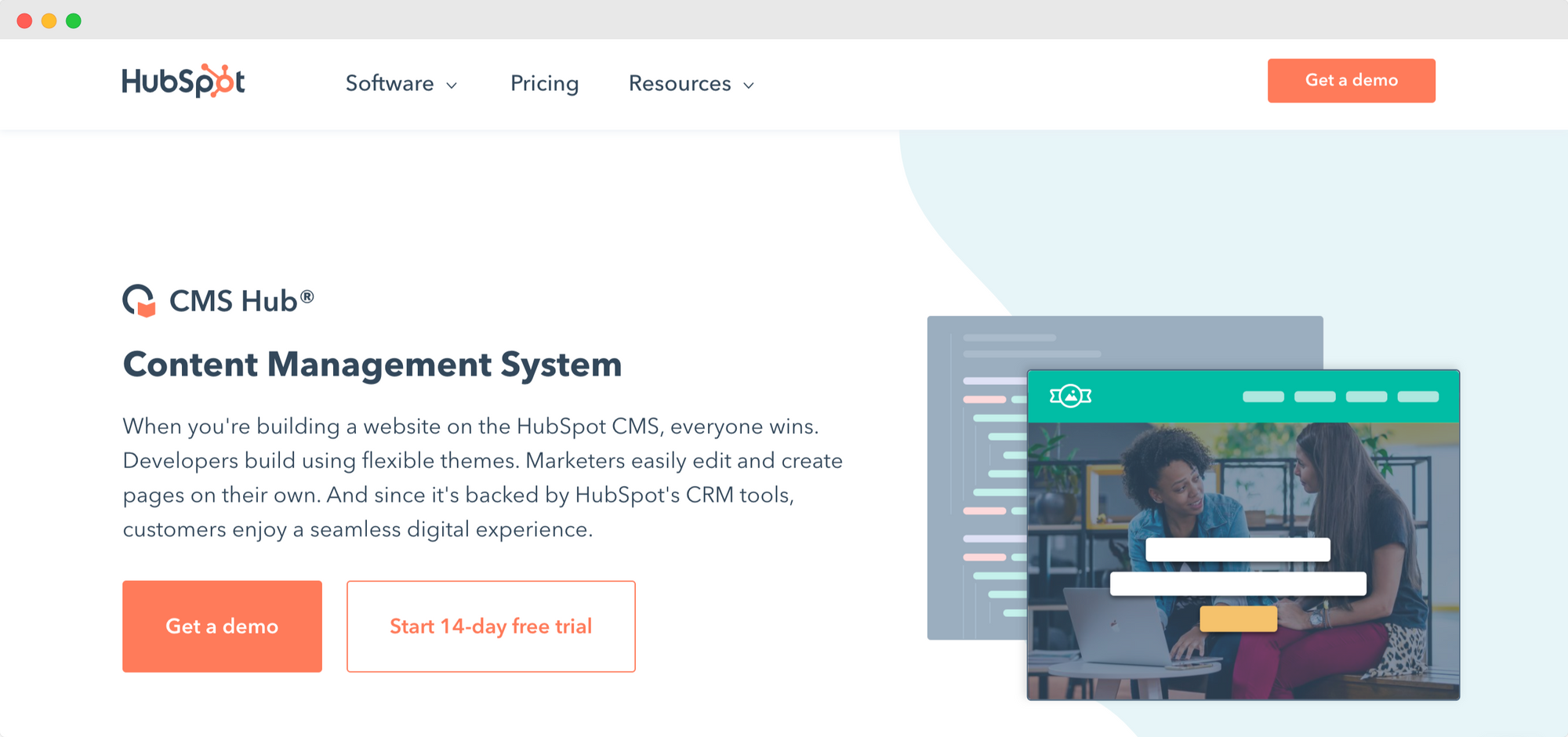Click the paragraph about building on HubSpot CMS
Screen dimensions: 1568x737
483,477
